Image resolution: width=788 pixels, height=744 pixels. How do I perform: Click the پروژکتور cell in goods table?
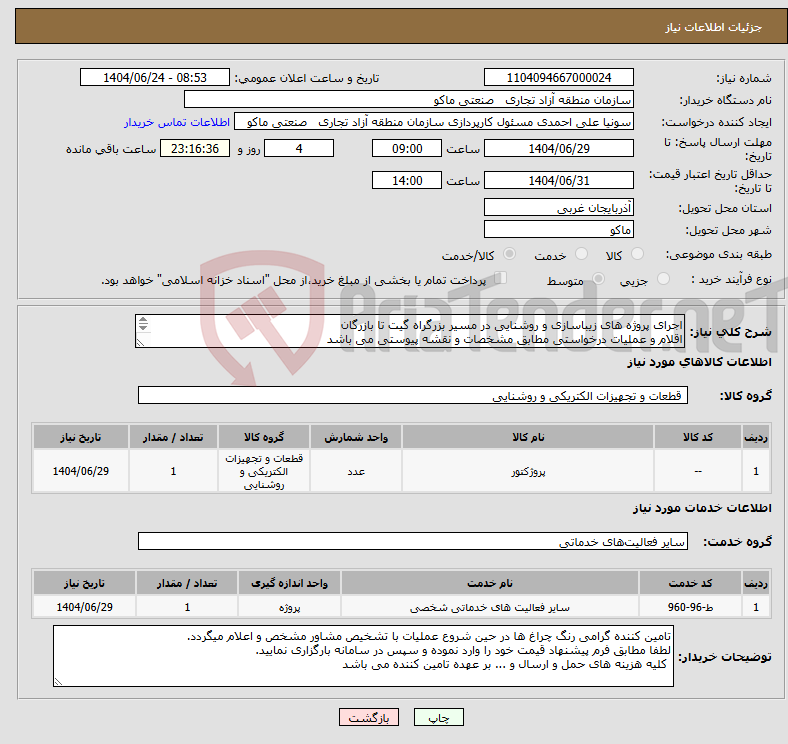coord(528,471)
